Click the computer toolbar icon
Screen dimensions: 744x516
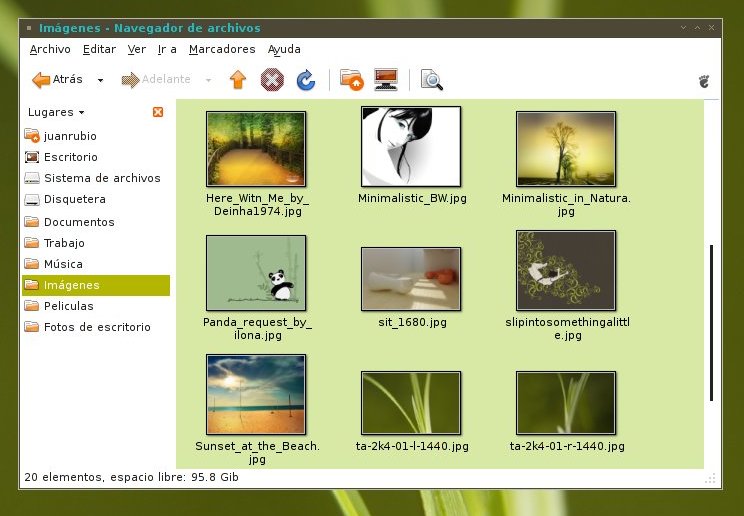(x=386, y=80)
